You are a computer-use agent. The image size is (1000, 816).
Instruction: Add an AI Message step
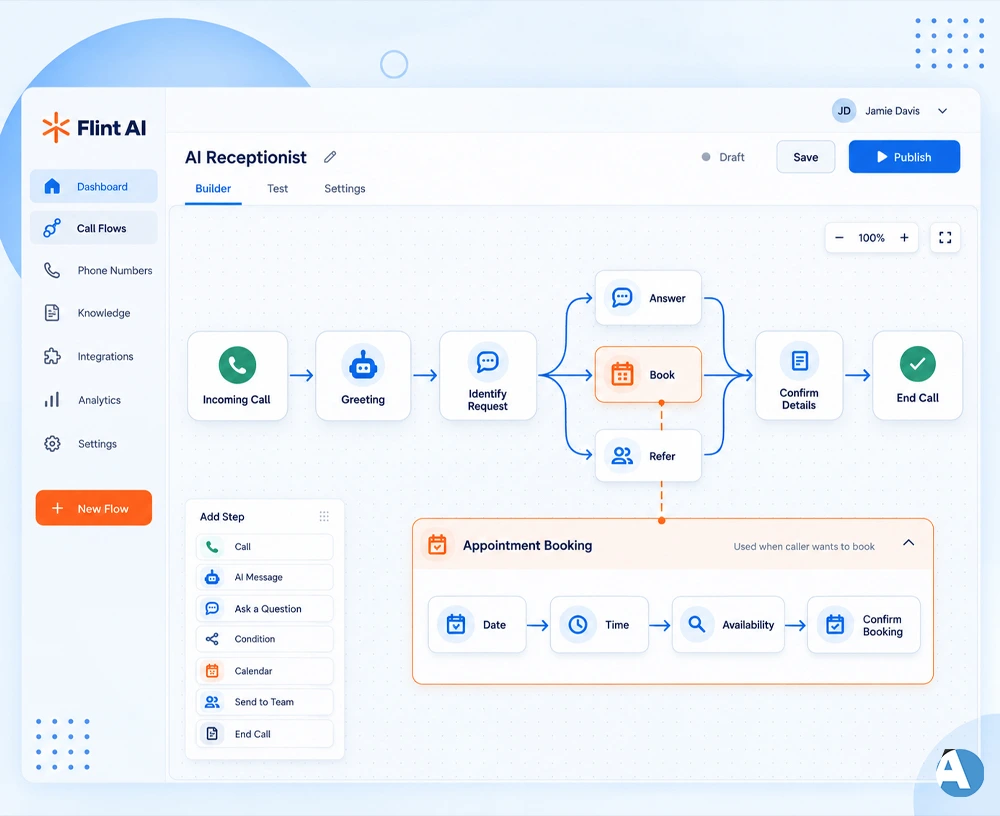point(264,577)
